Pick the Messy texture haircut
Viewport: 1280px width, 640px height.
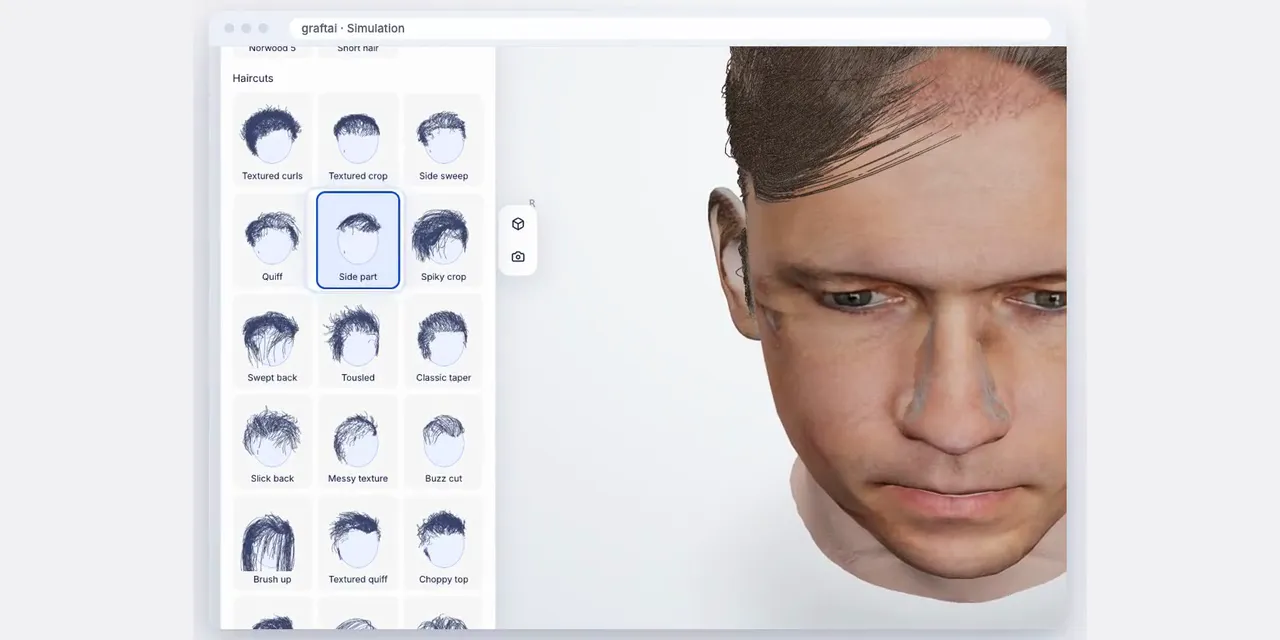[x=358, y=442]
